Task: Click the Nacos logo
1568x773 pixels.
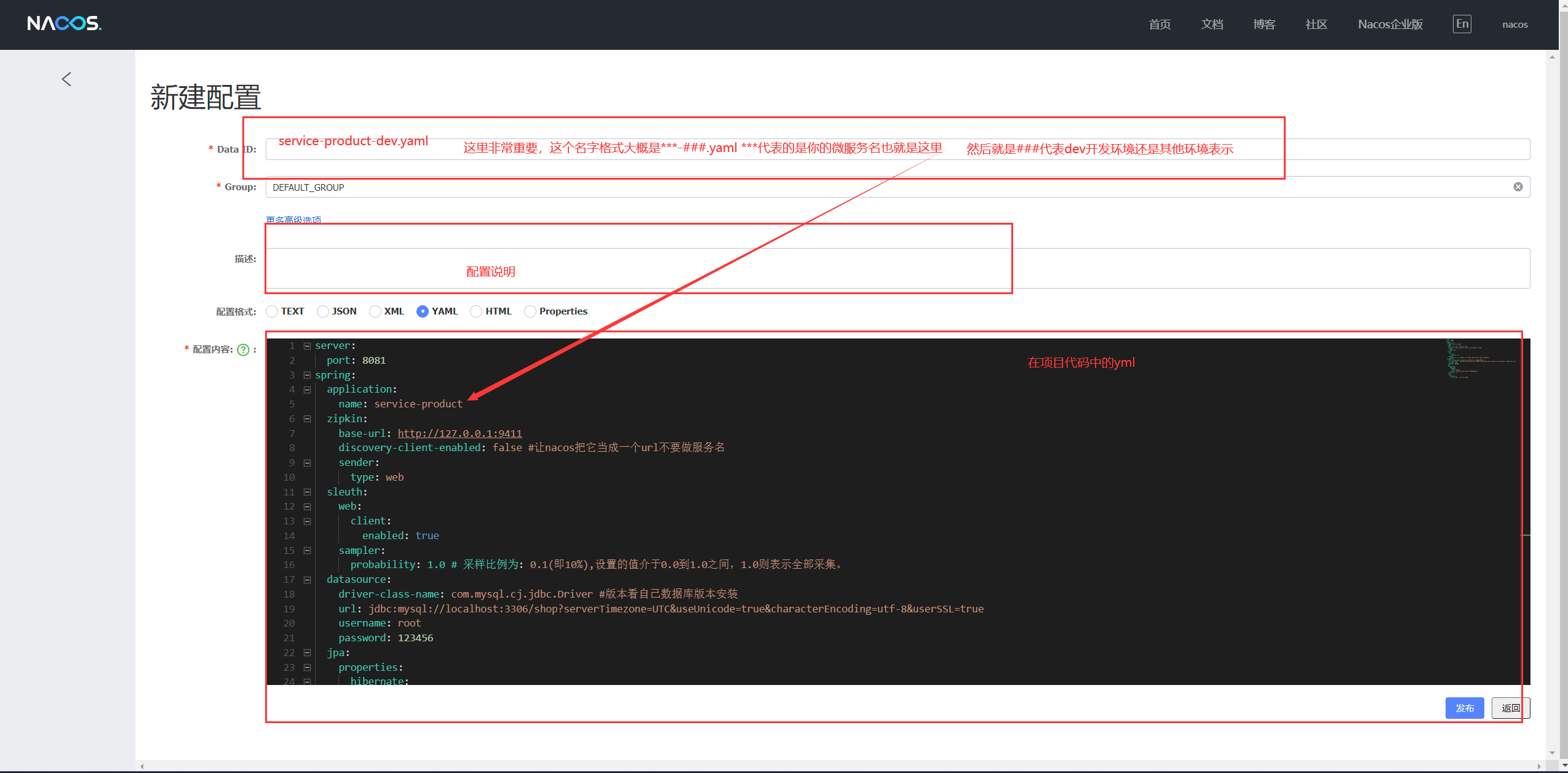Action: [64, 23]
